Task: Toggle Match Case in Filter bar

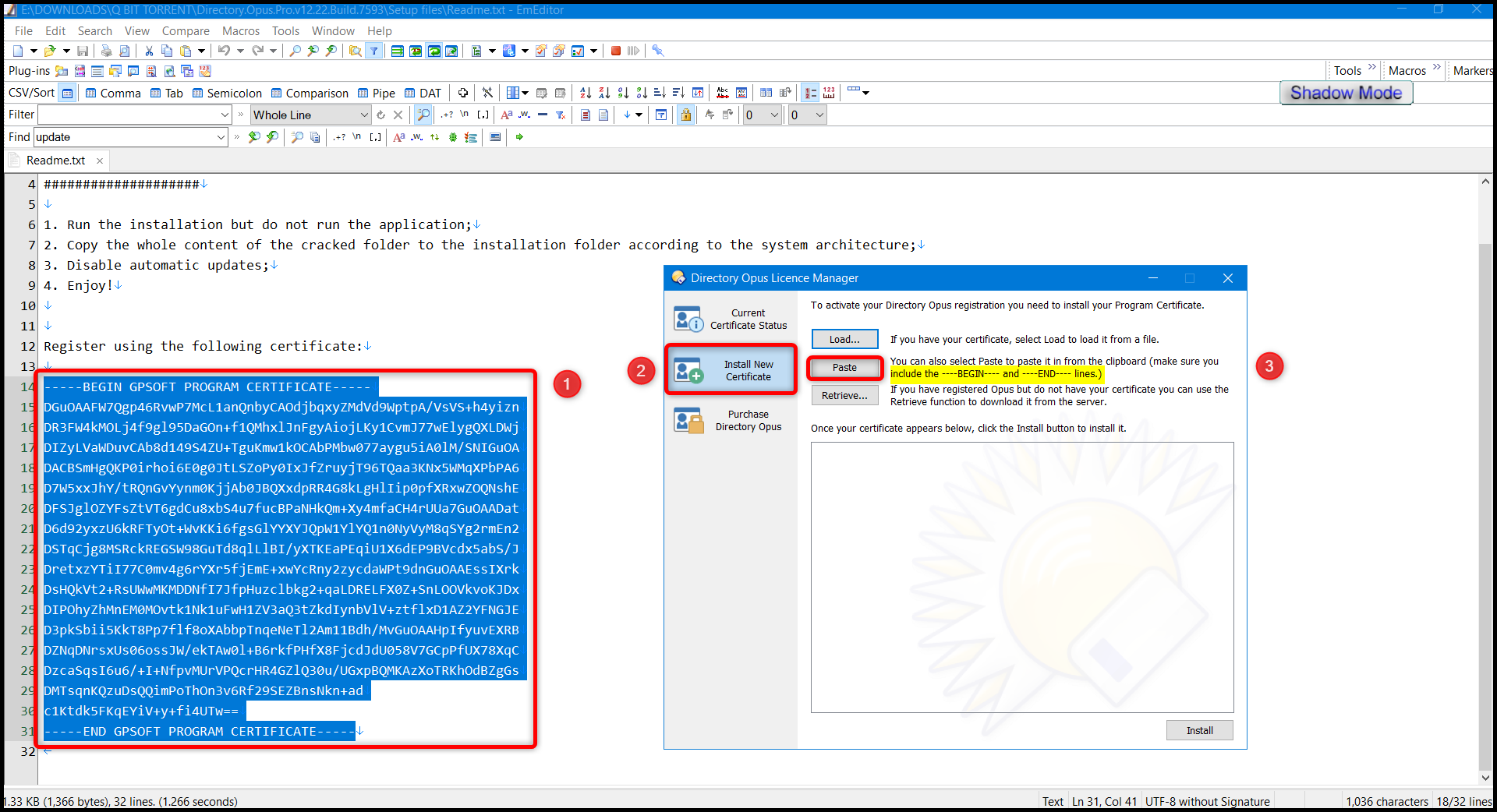Action: point(507,115)
